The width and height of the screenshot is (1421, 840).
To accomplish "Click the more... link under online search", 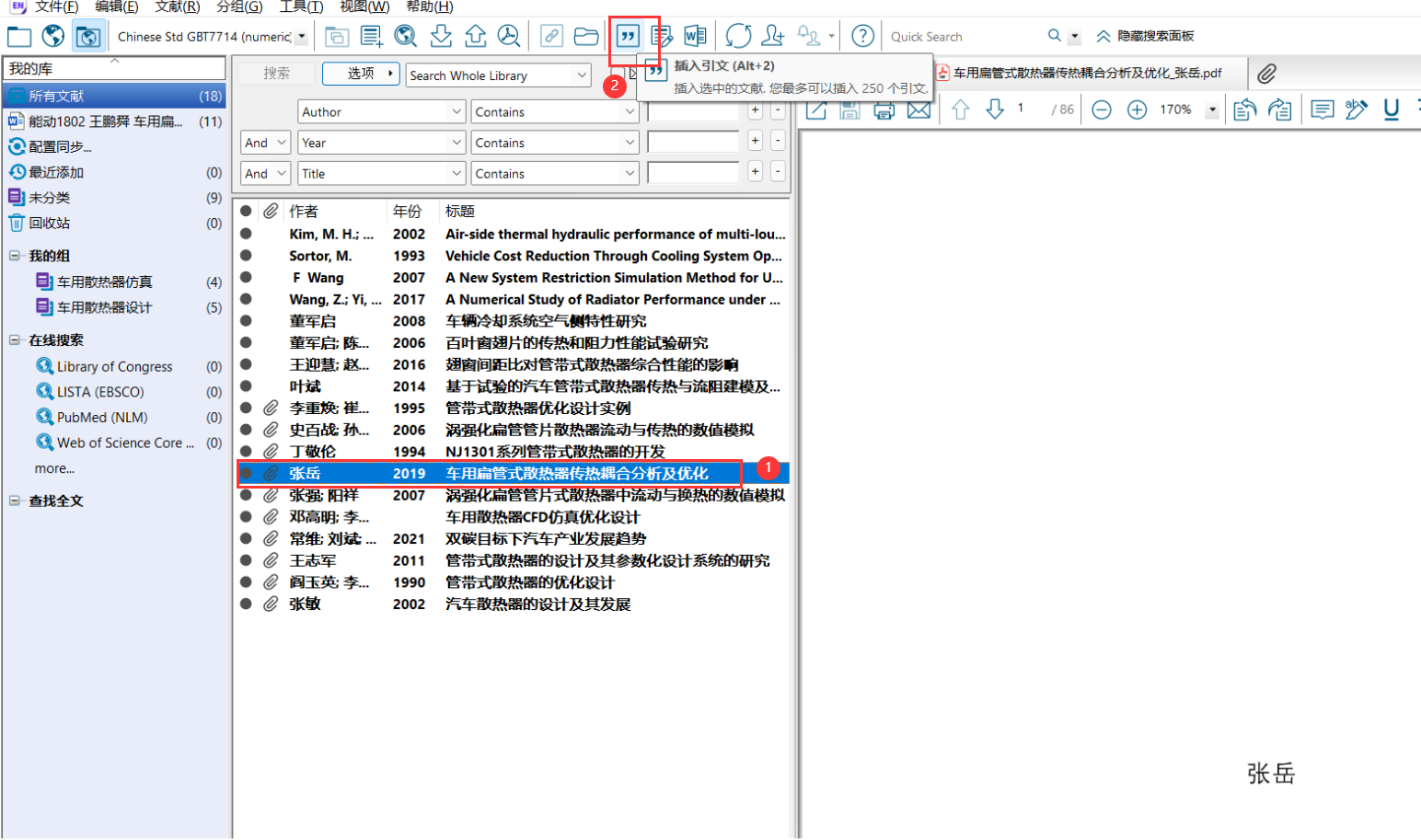I will (54, 468).
